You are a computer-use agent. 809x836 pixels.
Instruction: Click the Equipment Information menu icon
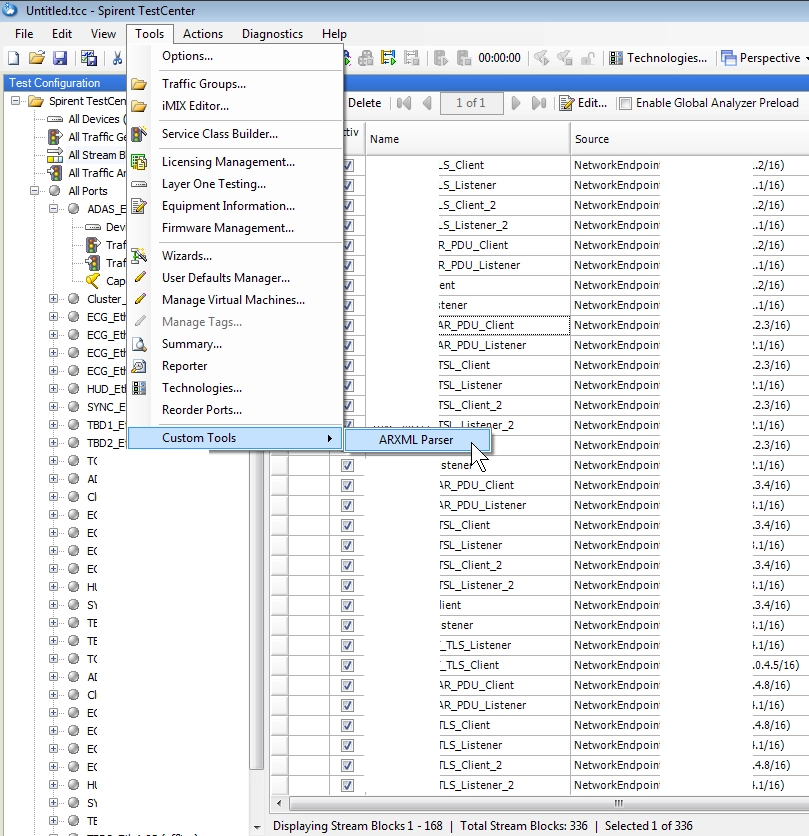pyautogui.click(x=140, y=206)
